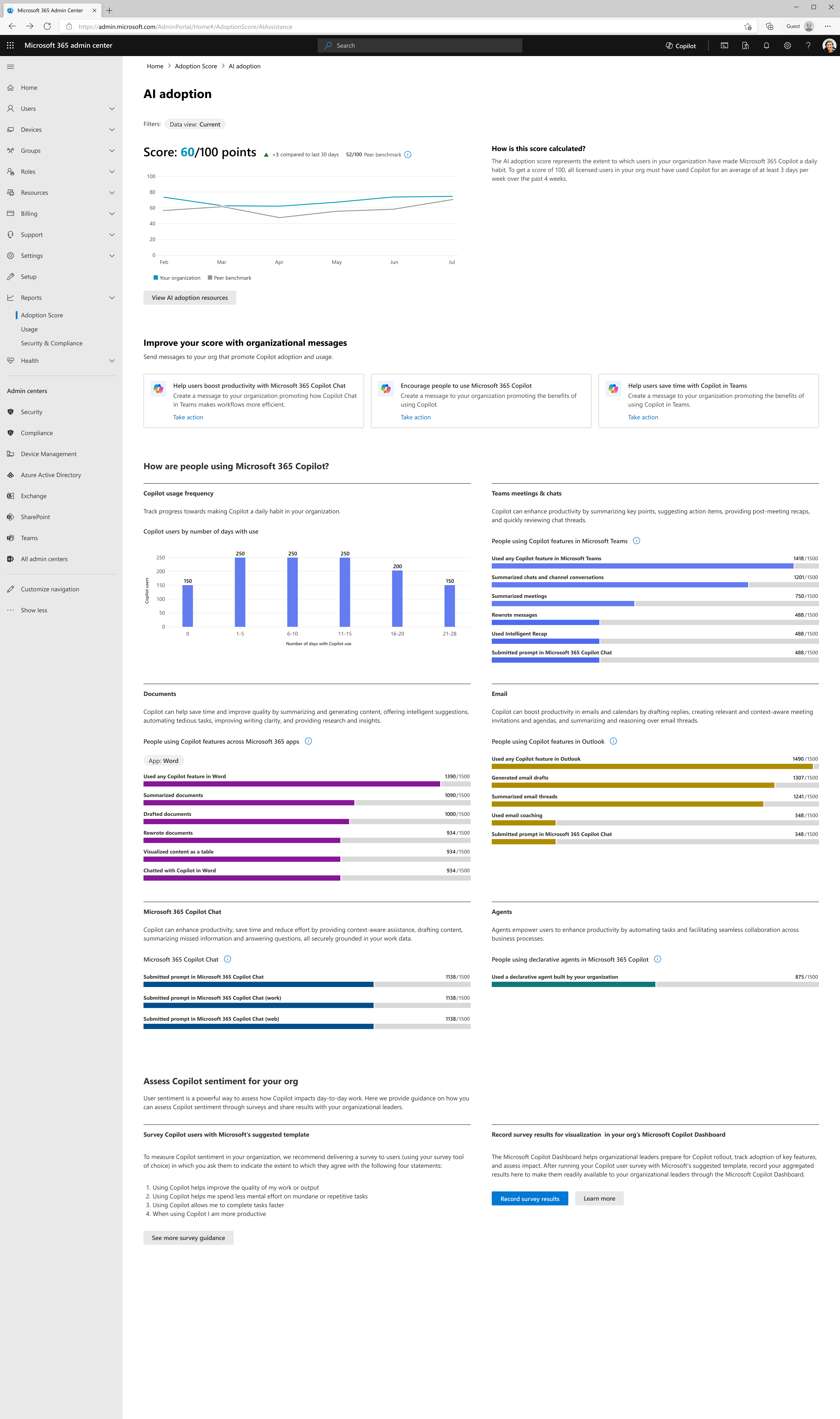The height and width of the screenshot is (1419, 840).
Task: Open Setup in the sidebar
Action: [61, 277]
